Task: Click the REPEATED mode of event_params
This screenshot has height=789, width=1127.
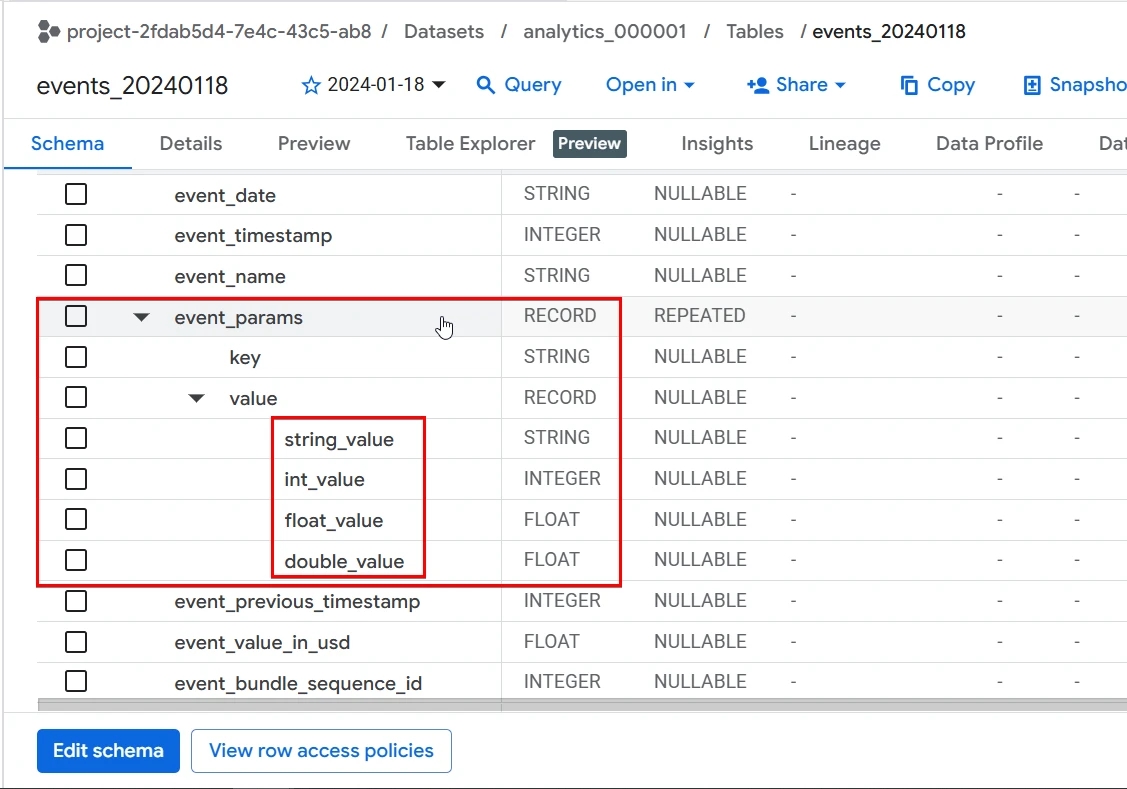Action: tap(699, 316)
